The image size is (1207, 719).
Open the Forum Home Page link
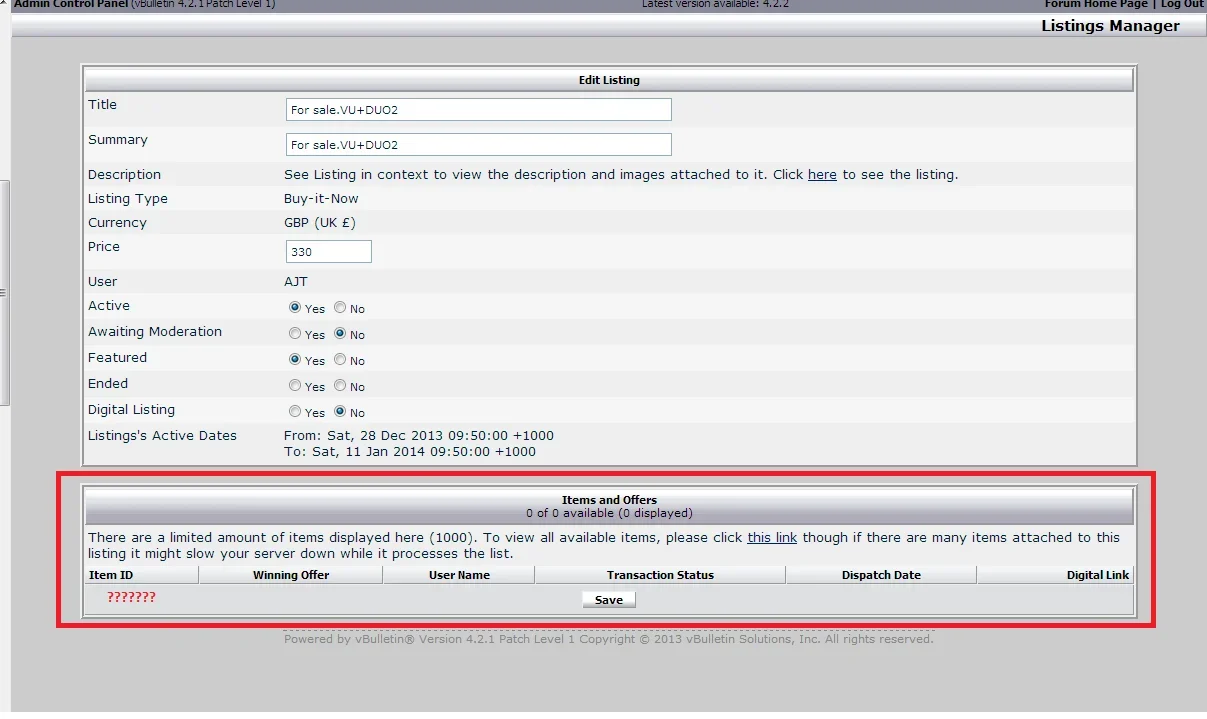(x=1096, y=4)
